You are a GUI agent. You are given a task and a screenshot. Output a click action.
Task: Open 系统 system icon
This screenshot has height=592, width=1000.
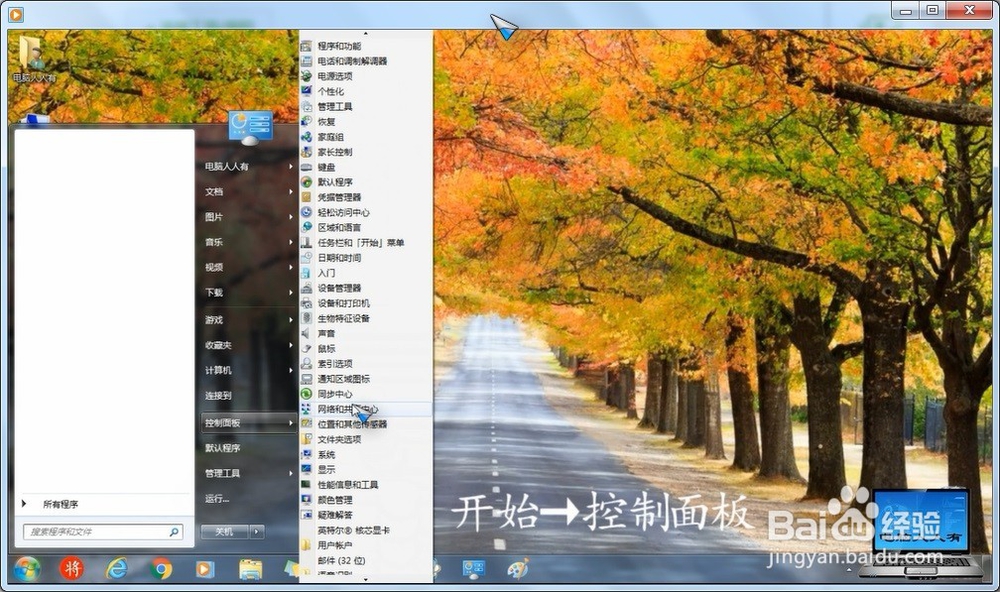click(307, 454)
